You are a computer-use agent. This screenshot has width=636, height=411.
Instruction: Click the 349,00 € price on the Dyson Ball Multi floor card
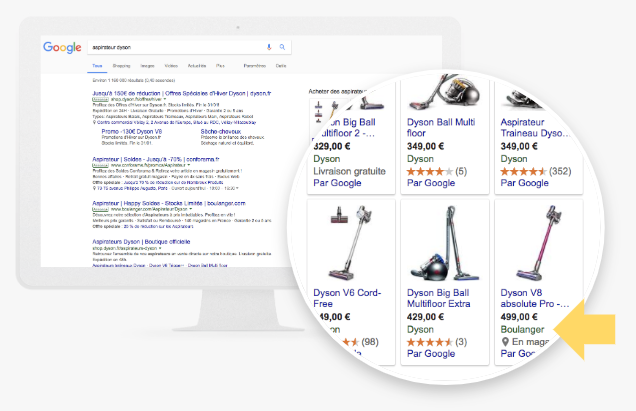coord(425,146)
